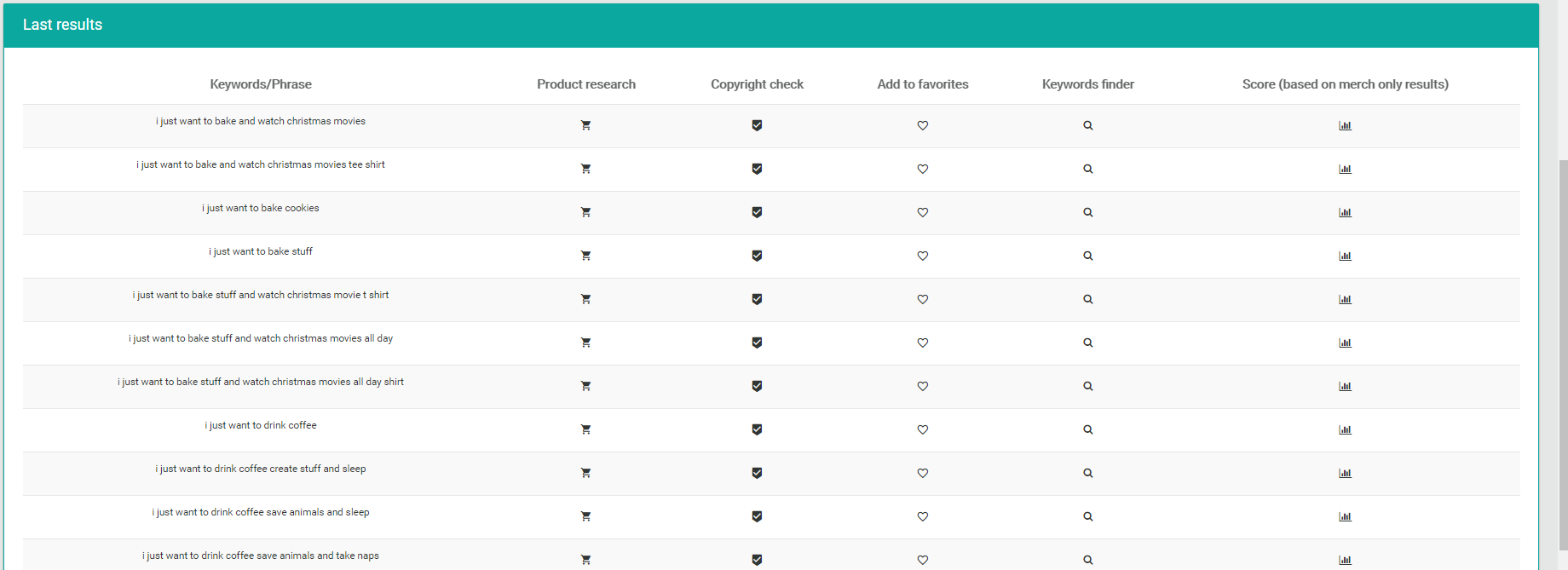Add 'i just want to bake stuff' to favorites

pos(922,256)
